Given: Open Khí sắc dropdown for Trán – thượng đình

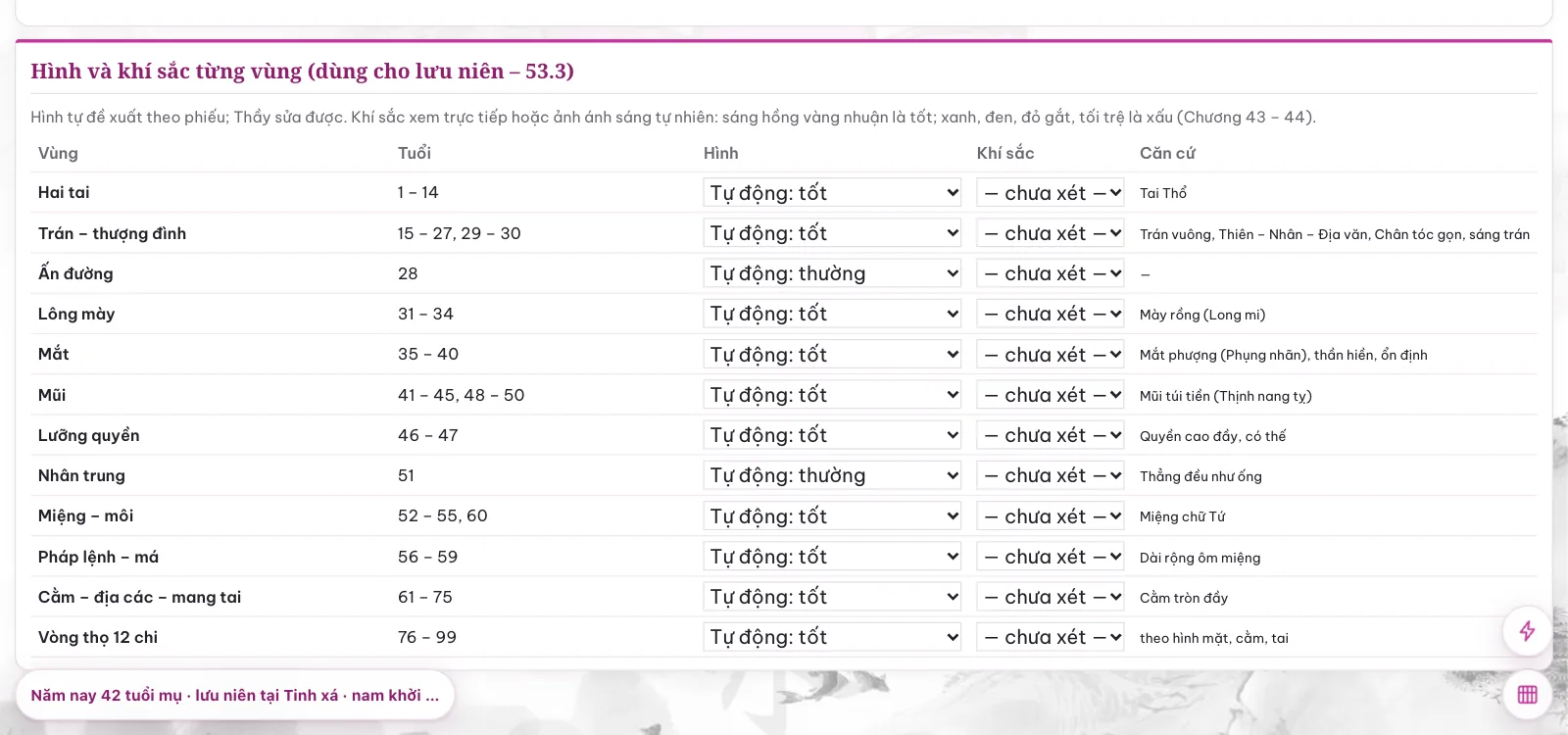Looking at the screenshot, I should pyautogui.click(x=1050, y=233).
